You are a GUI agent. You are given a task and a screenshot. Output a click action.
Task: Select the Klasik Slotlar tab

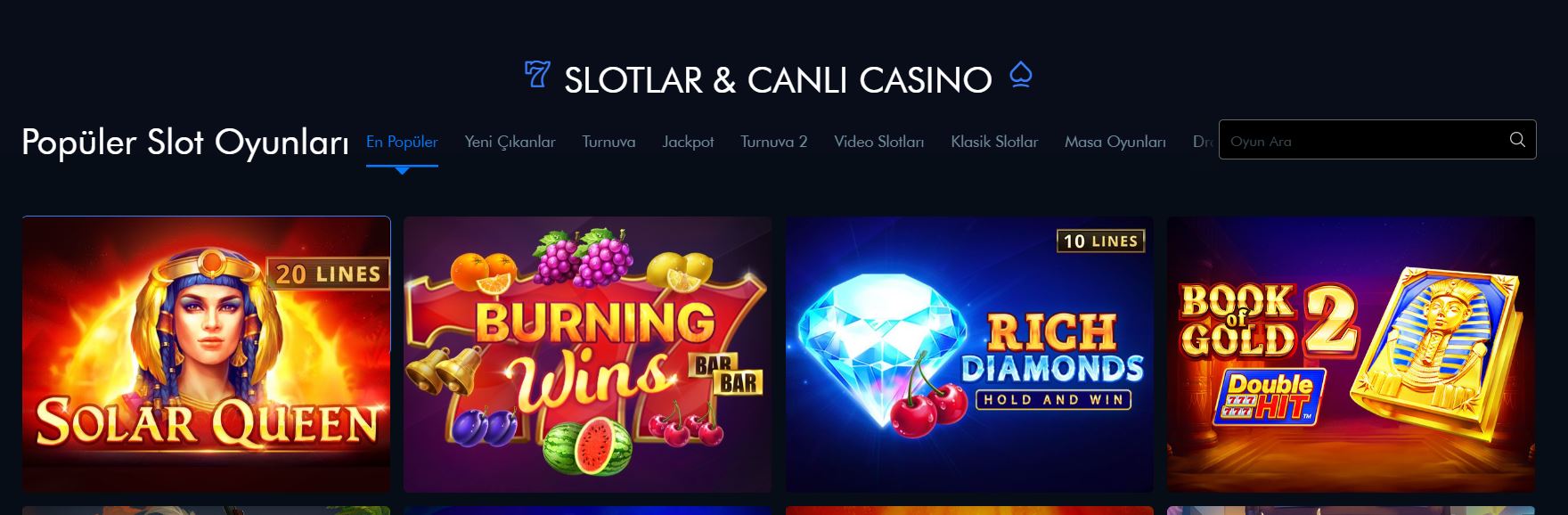click(x=994, y=142)
